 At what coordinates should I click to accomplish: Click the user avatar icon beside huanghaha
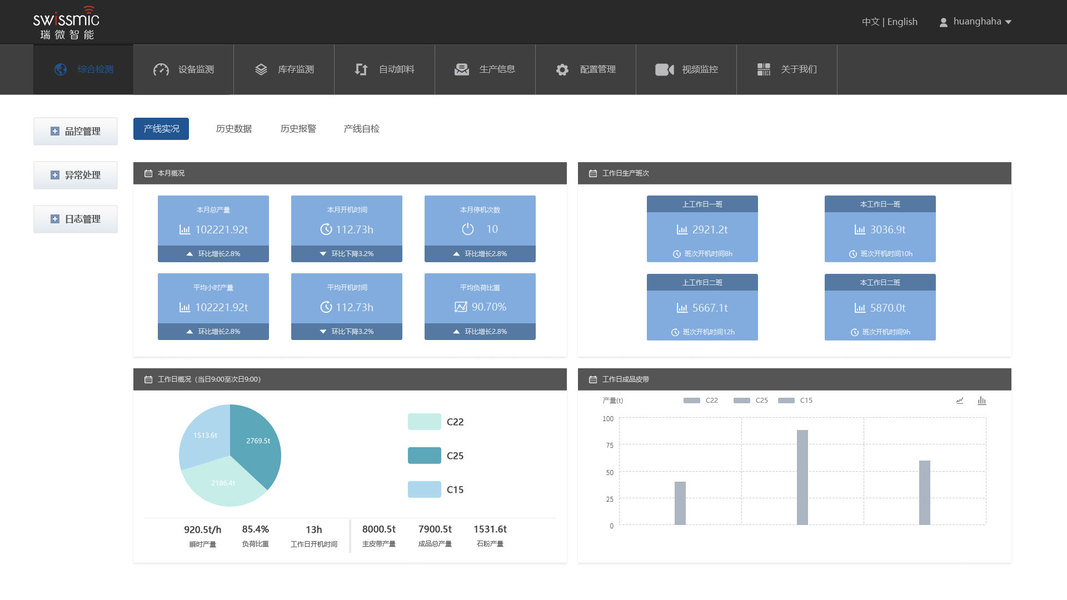tap(943, 22)
